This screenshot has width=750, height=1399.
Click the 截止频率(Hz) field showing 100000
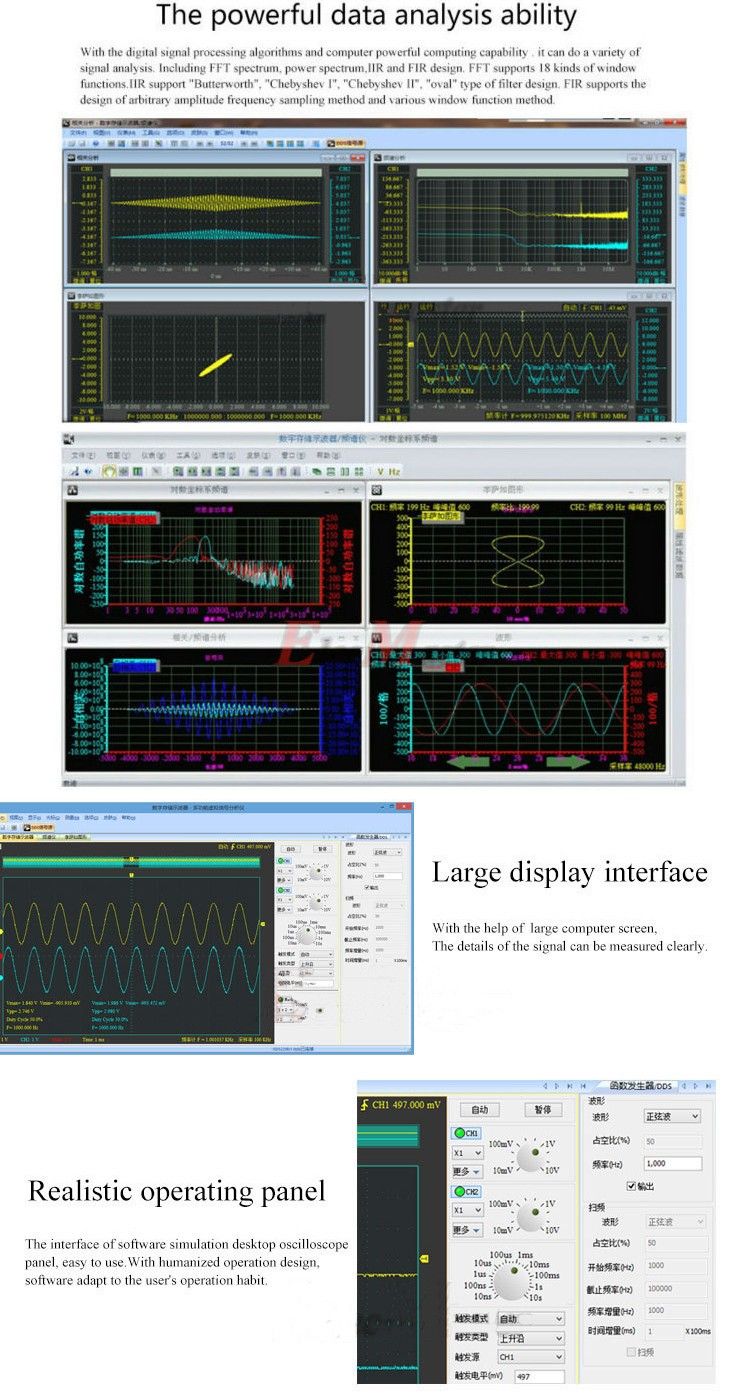(676, 1289)
